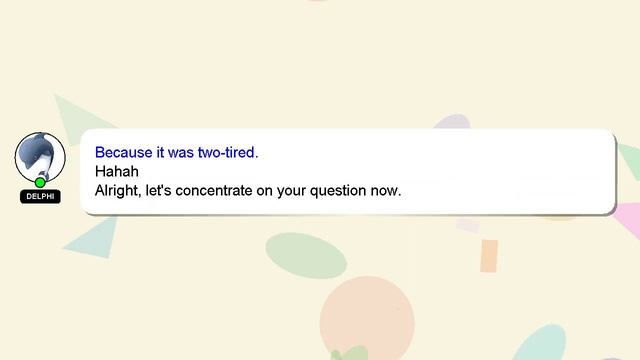Click the Delphi dolphin avatar
The height and width of the screenshot is (360, 640).
pos(40,157)
